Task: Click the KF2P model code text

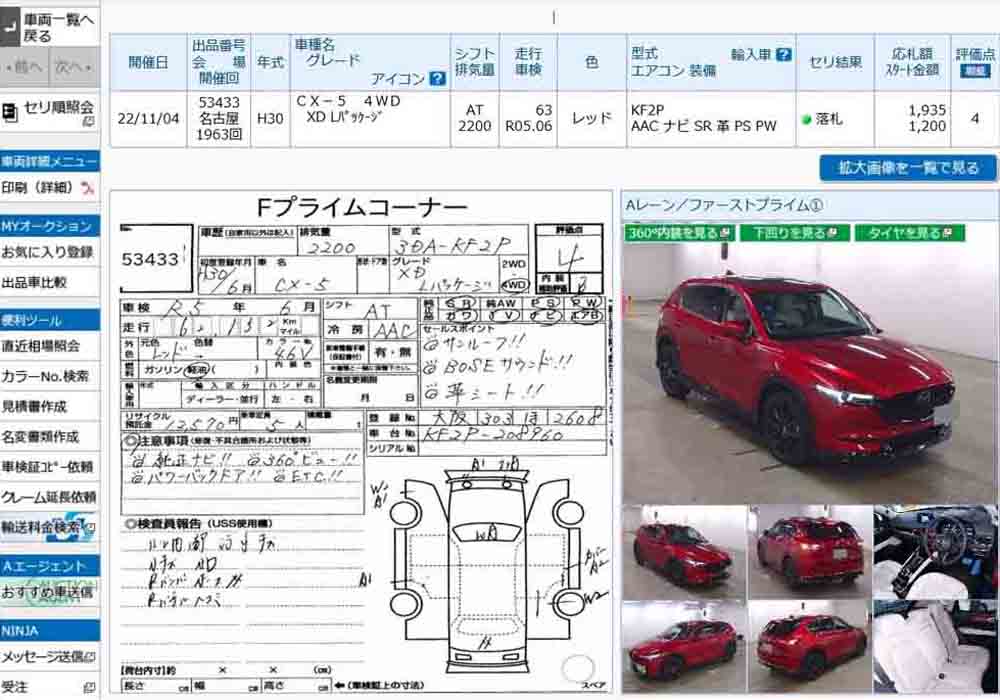Action: (647, 110)
